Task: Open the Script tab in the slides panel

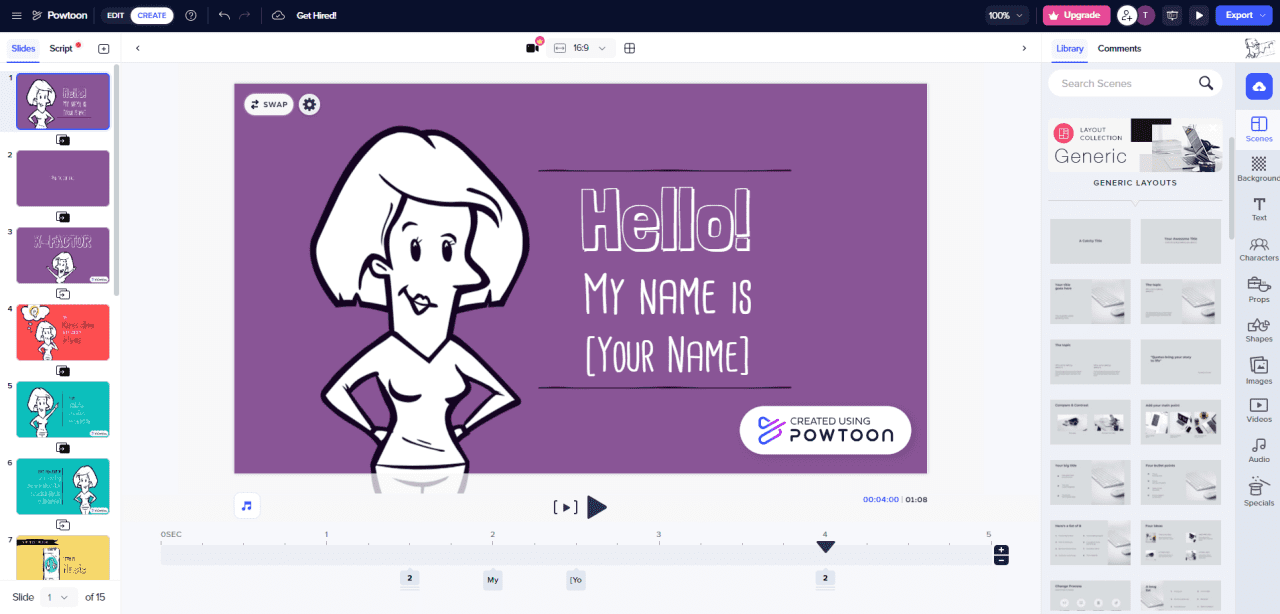Action: coord(59,48)
